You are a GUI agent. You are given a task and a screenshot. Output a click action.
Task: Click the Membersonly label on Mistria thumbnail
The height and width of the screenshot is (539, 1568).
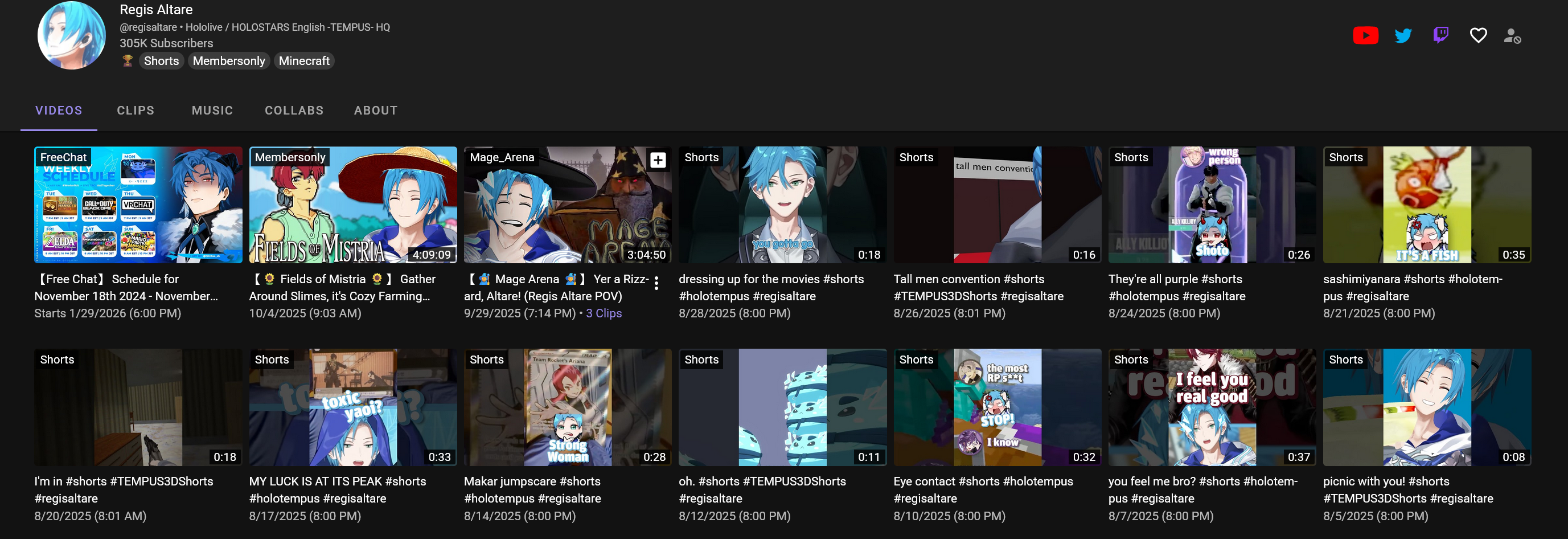click(290, 157)
